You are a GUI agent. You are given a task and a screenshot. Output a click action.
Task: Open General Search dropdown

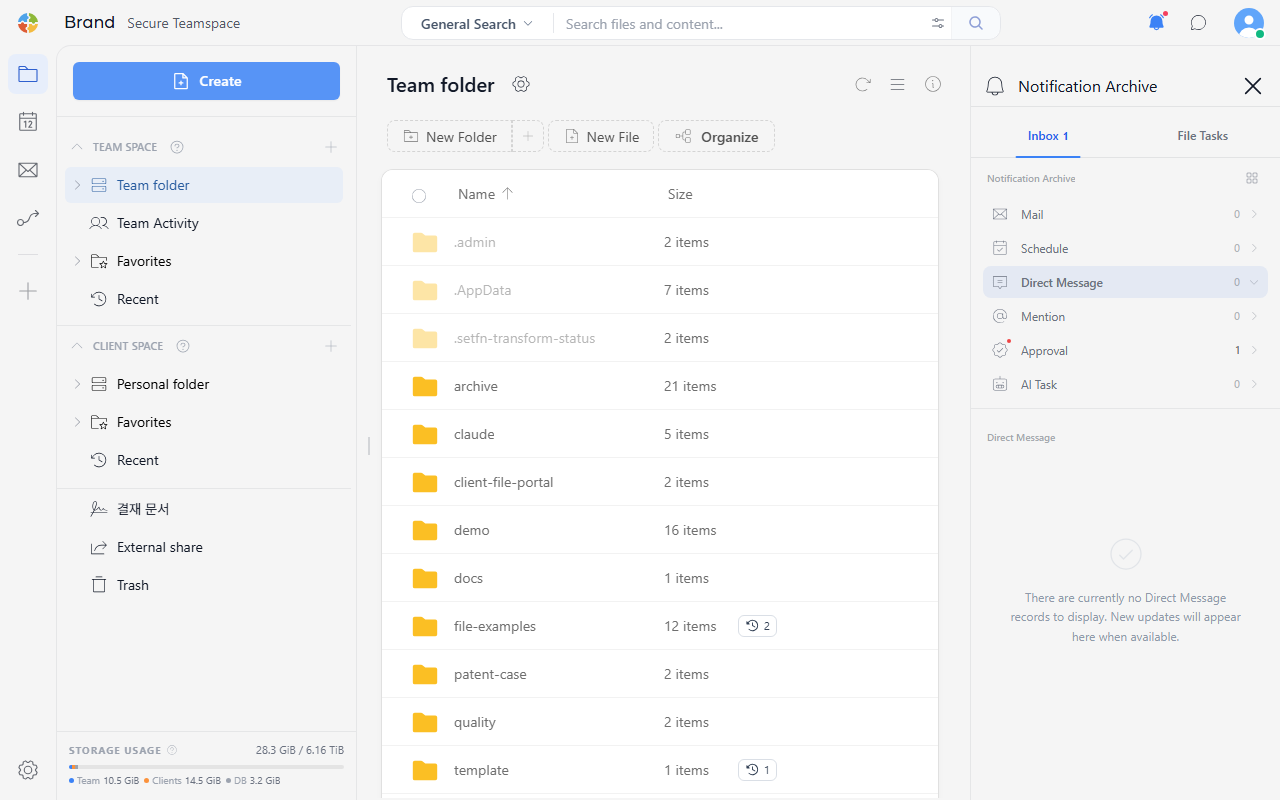(477, 24)
